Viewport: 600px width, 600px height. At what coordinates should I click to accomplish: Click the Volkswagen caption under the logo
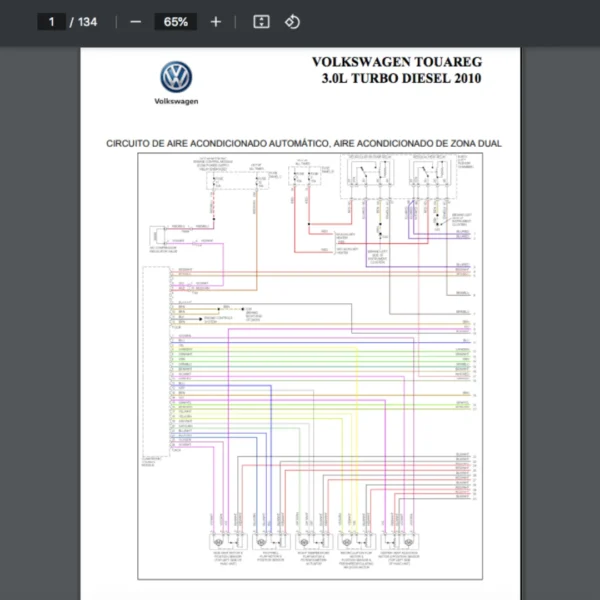(x=176, y=101)
